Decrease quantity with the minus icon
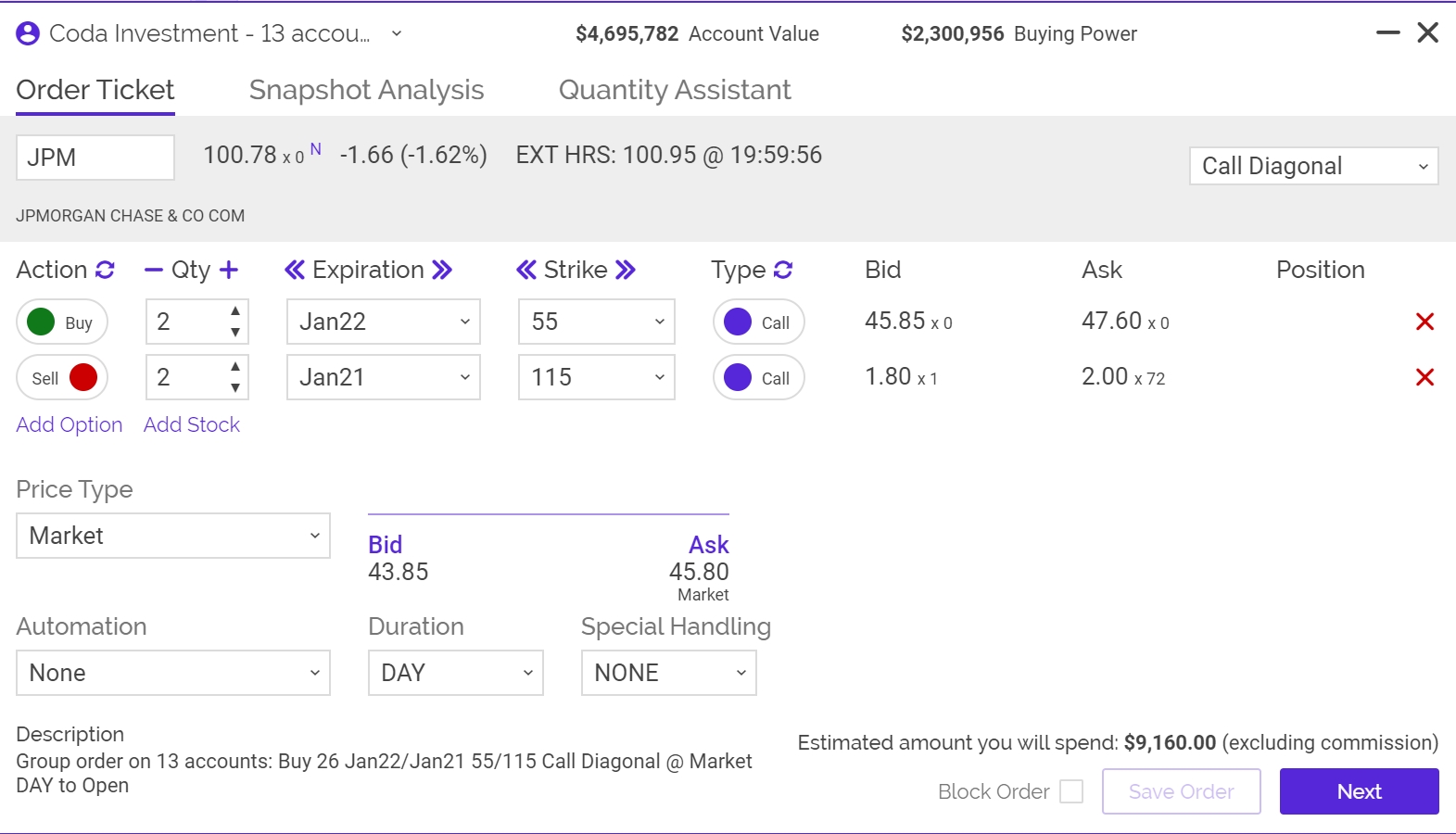The height and width of the screenshot is (834, 1456). point(154,270)
